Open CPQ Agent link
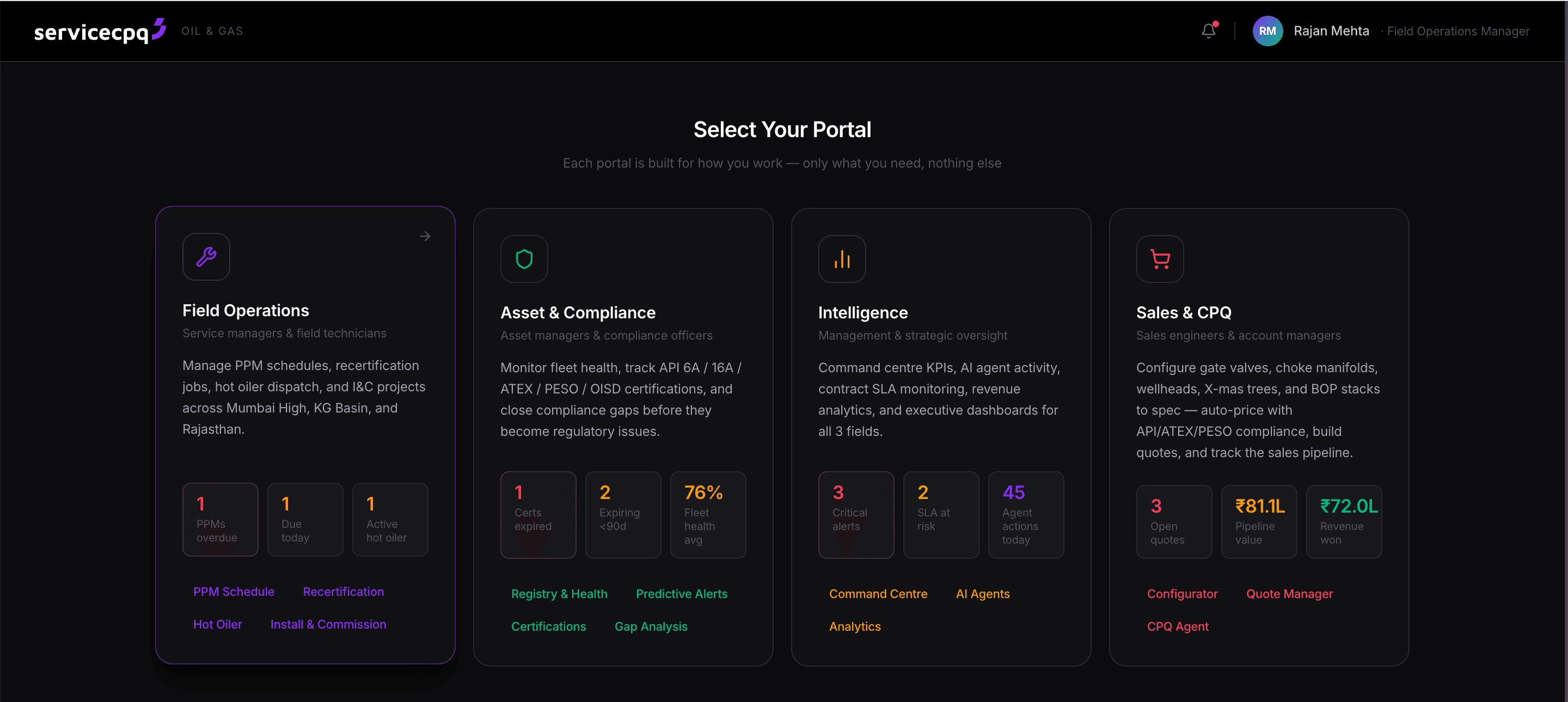 click(1177, 626)
